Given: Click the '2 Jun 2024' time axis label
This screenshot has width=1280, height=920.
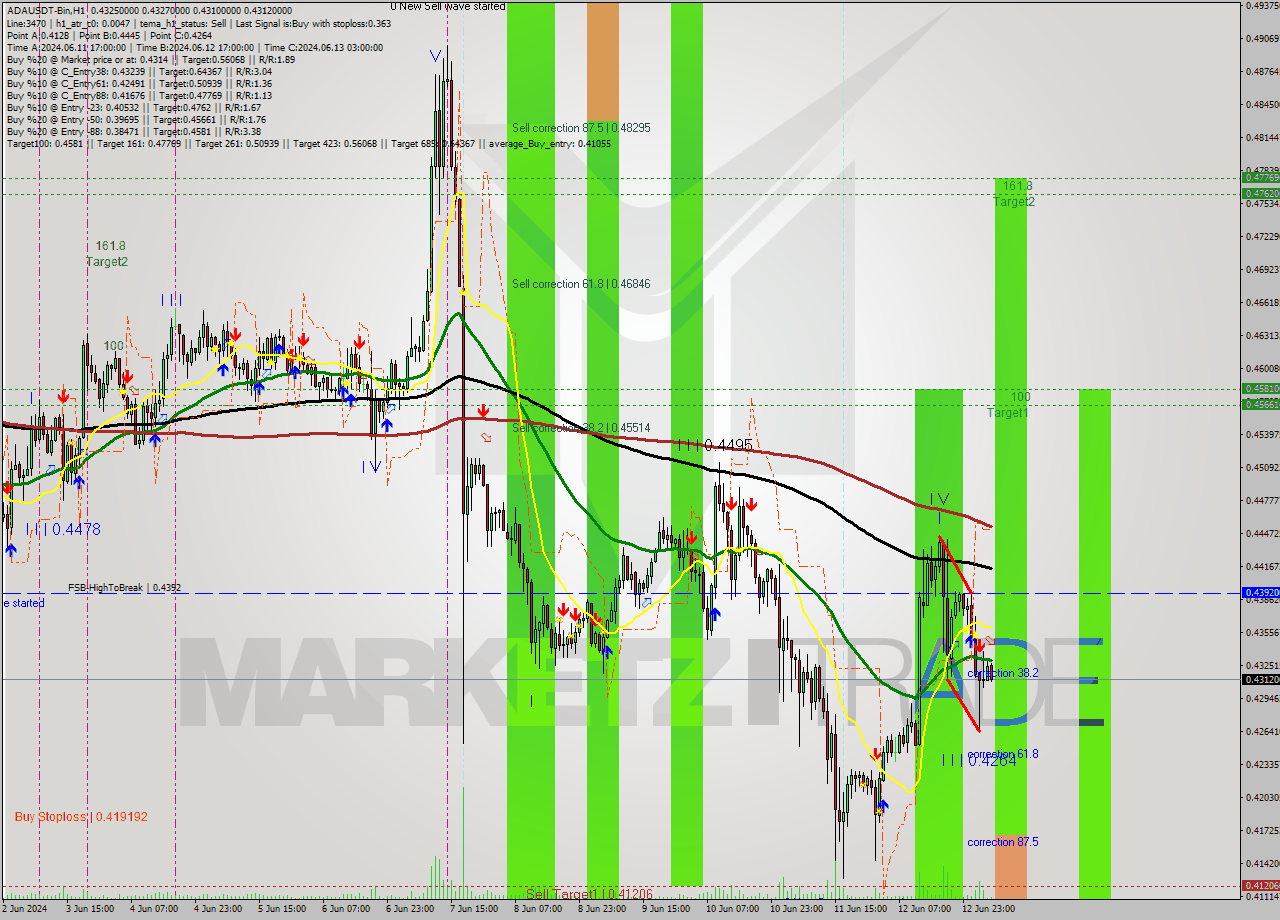Looking at the screenshot, I should (25, 908).
